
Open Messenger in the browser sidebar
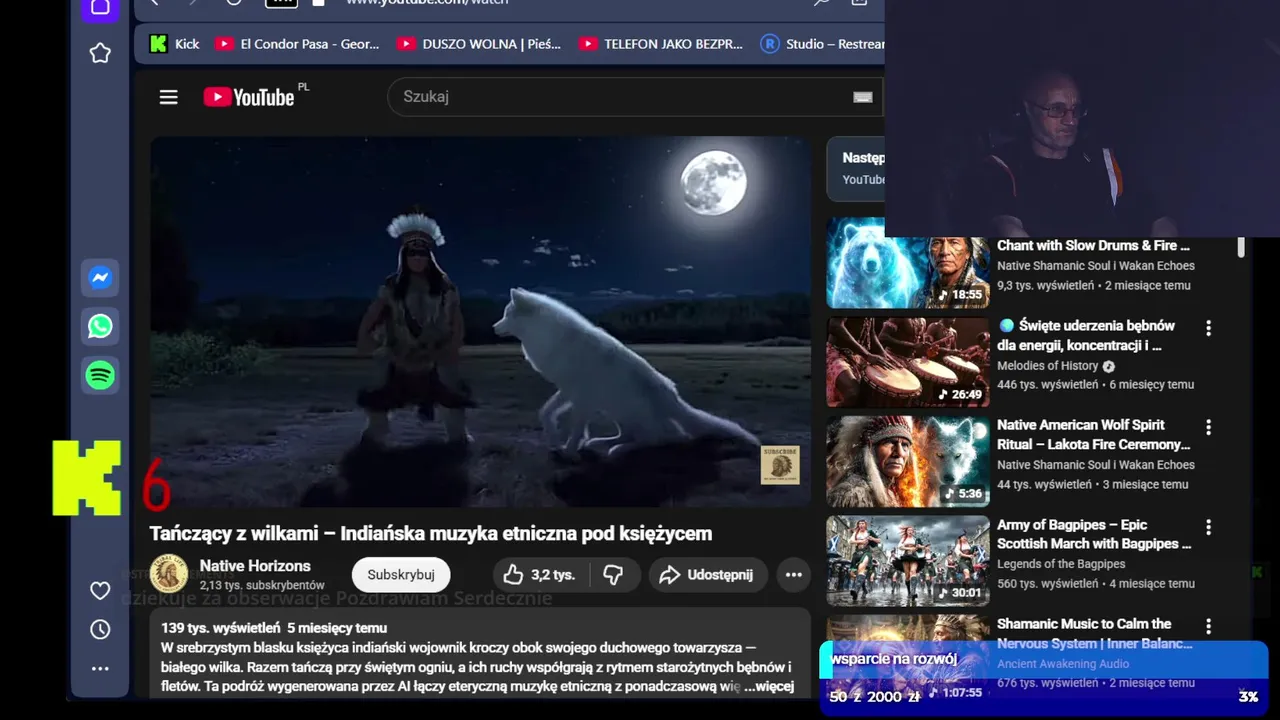[100, 278]
